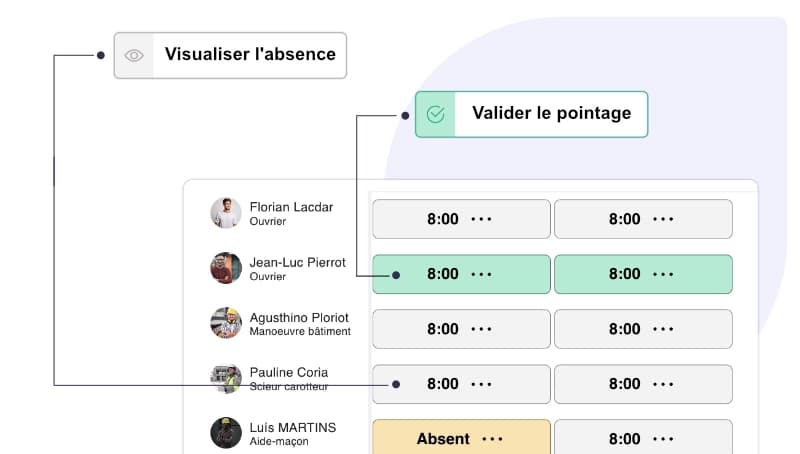The image size is (800, 454).
Task: Open three-dot menu on Jean-Luc Pierrot's second green cell
Action: [x=663, y=274]
